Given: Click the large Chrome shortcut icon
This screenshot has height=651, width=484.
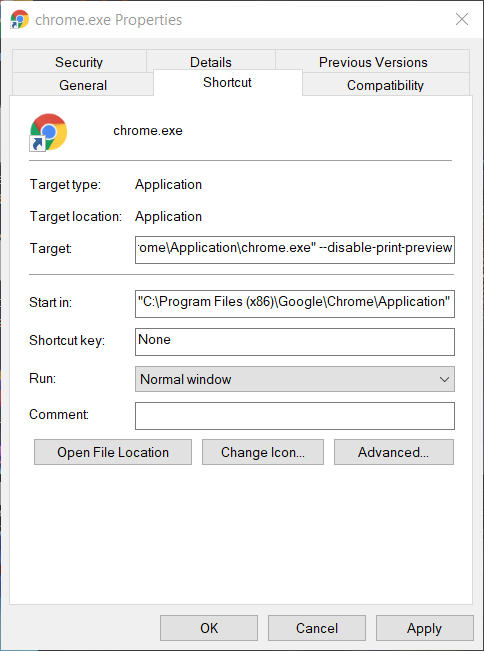Looking at the screenshot, I should click(48, 132).
